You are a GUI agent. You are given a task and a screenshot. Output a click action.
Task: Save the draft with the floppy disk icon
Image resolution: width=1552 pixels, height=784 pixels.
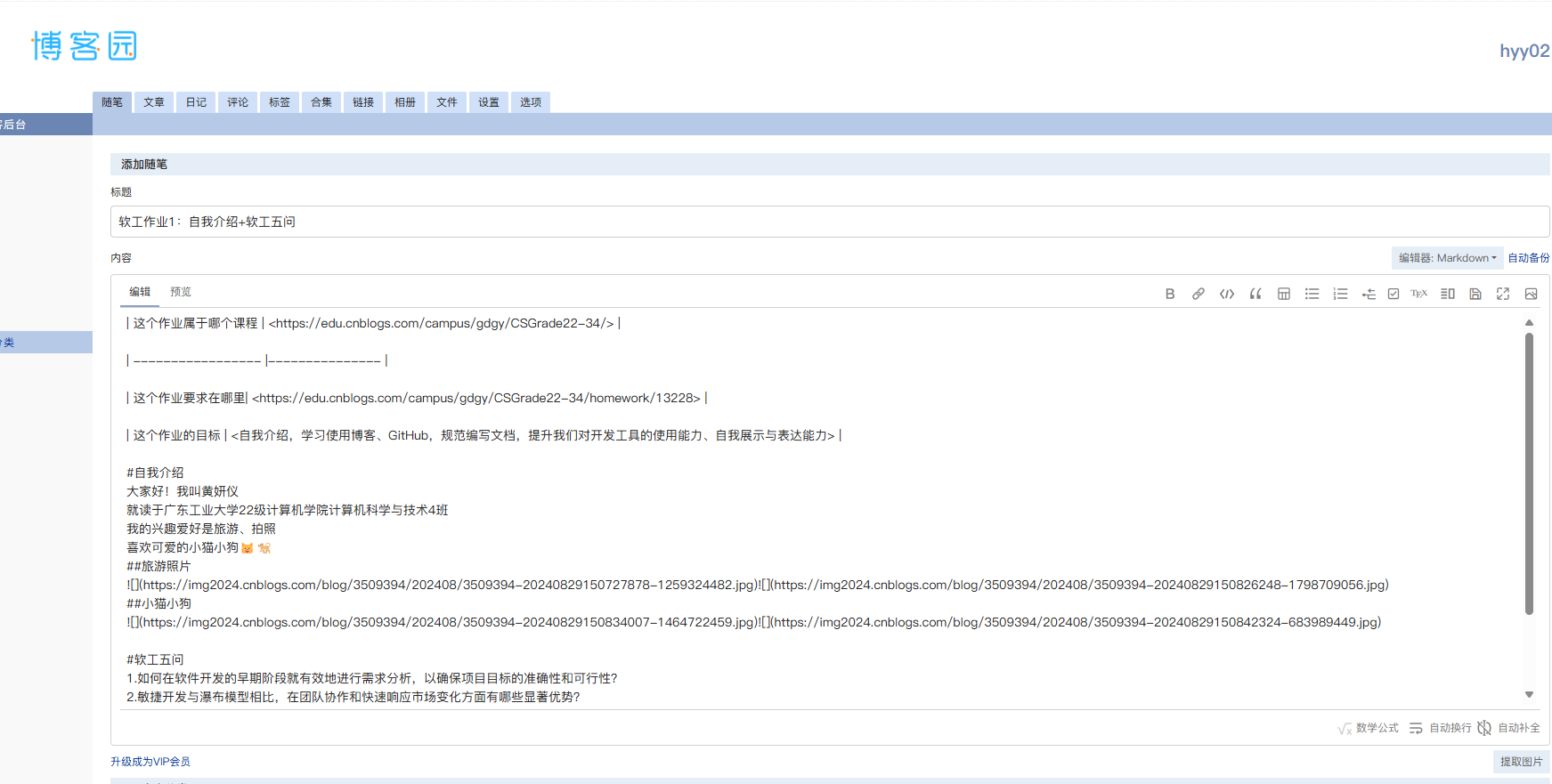click(x=1475, y=294)
